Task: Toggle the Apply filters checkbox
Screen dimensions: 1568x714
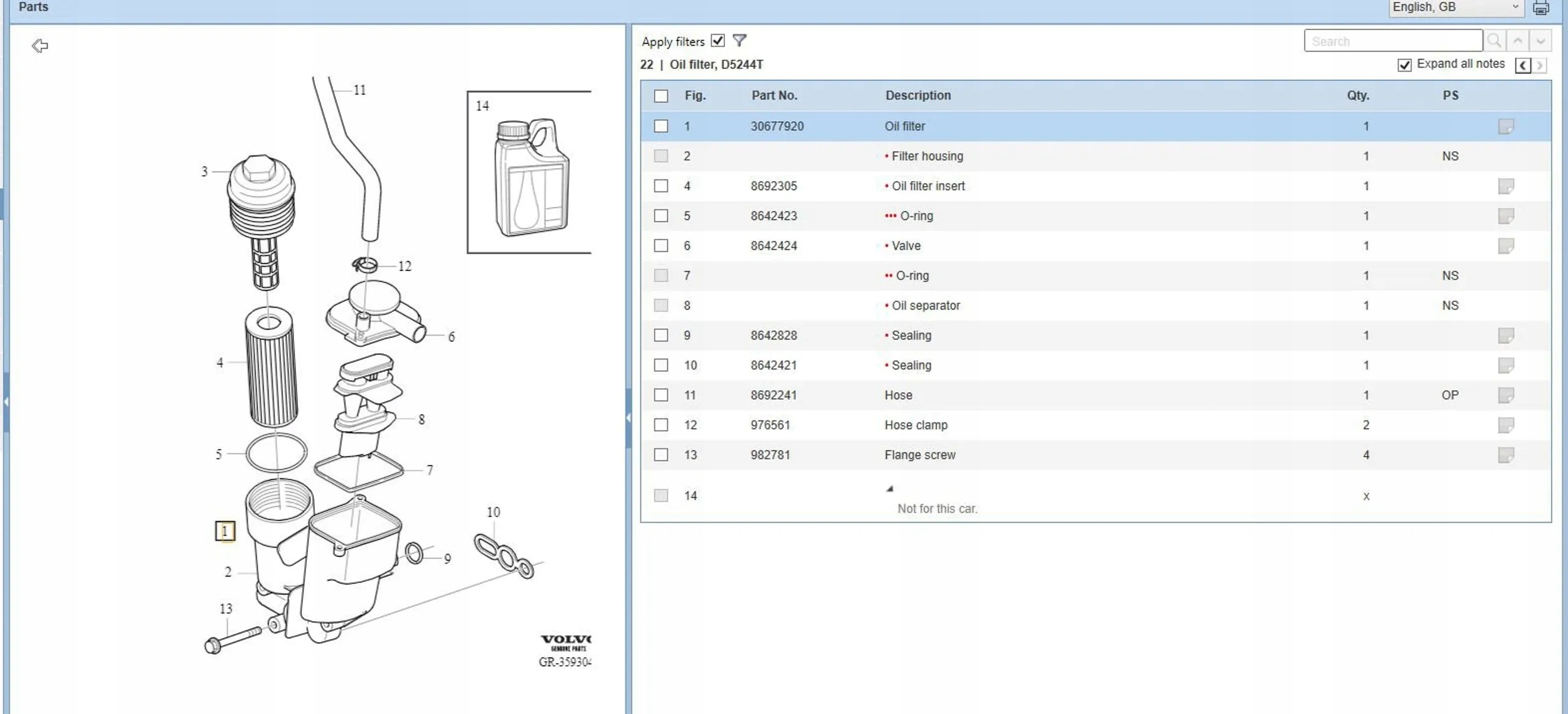Action: point(718,41)
